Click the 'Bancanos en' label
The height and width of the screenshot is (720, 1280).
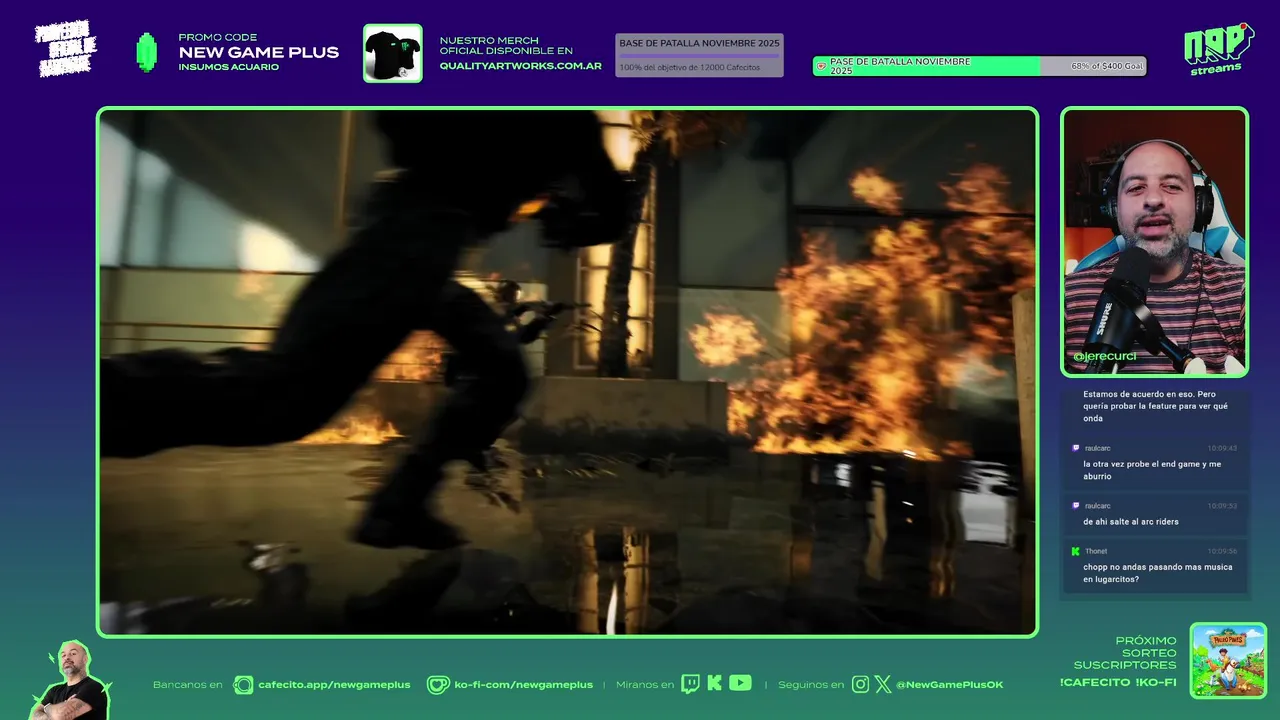click(187, 685)
